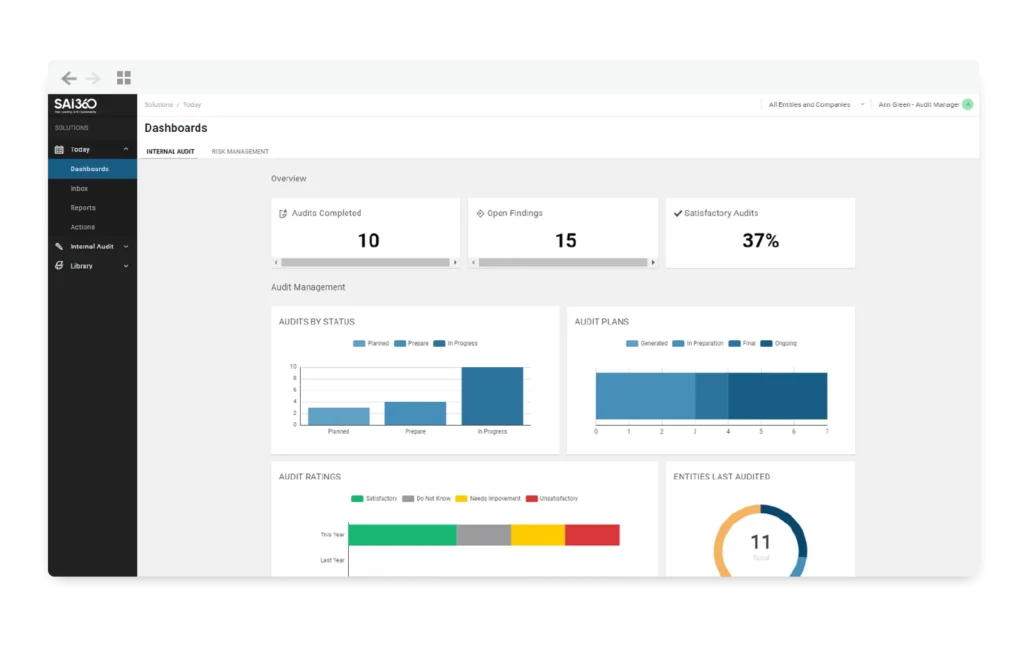Click the red Unsatisfactory legend swatch
Image resolution: width=1024 pixels, height=654 pixels.
click(x=534, y=497)
